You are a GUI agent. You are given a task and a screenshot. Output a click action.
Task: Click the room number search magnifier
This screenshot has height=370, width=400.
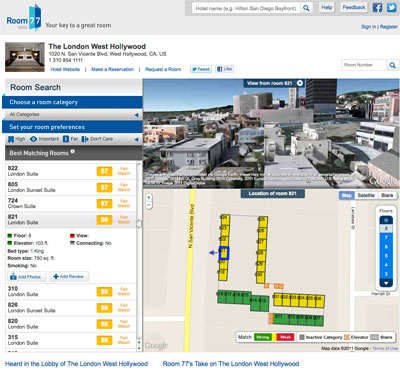coord(393,65)
